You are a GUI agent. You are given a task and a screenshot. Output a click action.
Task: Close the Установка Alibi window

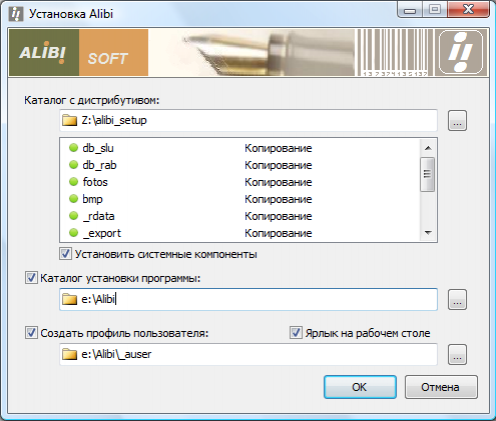coord(468,10)
